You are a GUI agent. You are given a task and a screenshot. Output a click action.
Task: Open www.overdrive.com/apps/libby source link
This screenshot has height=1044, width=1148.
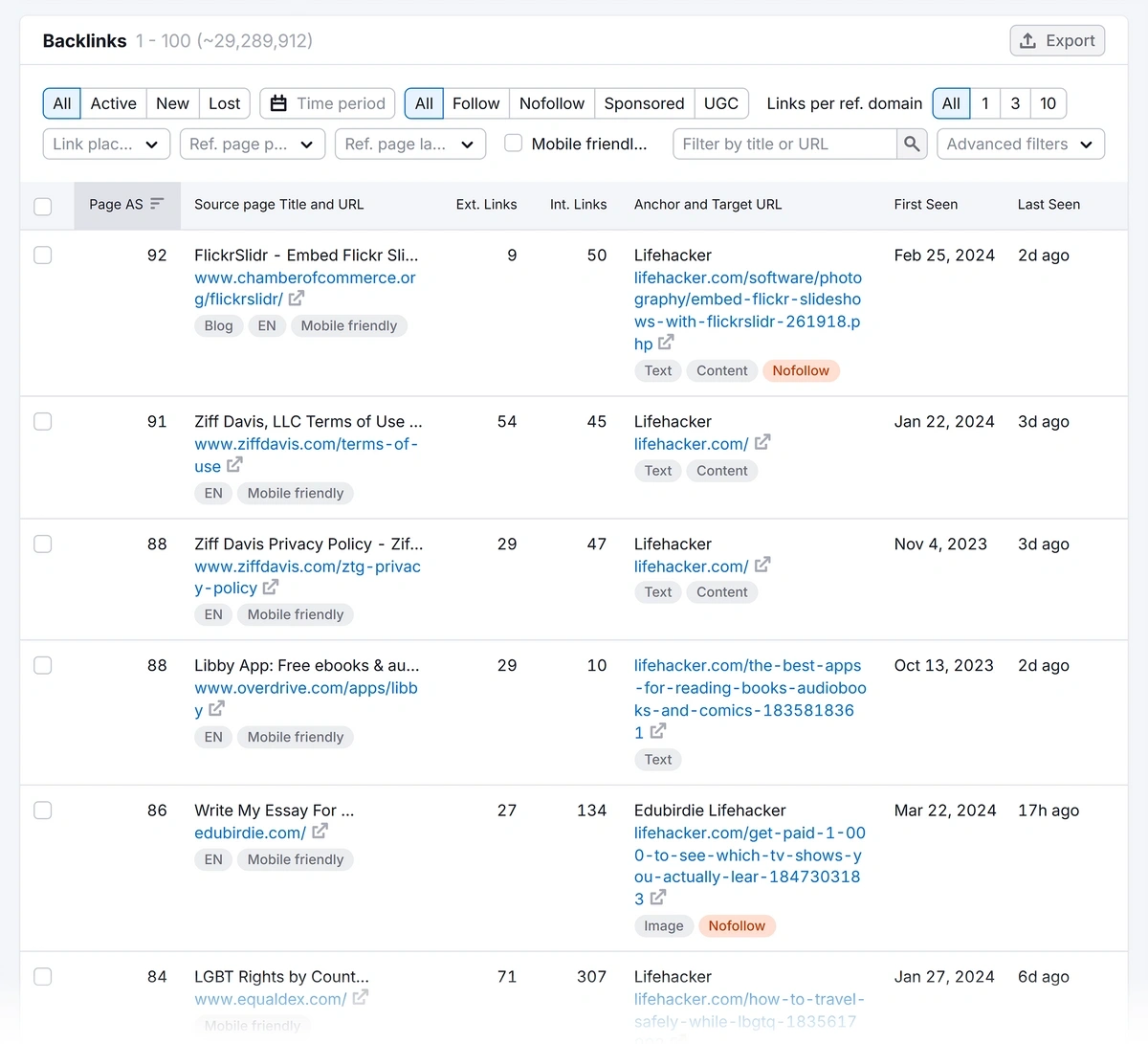306,699
